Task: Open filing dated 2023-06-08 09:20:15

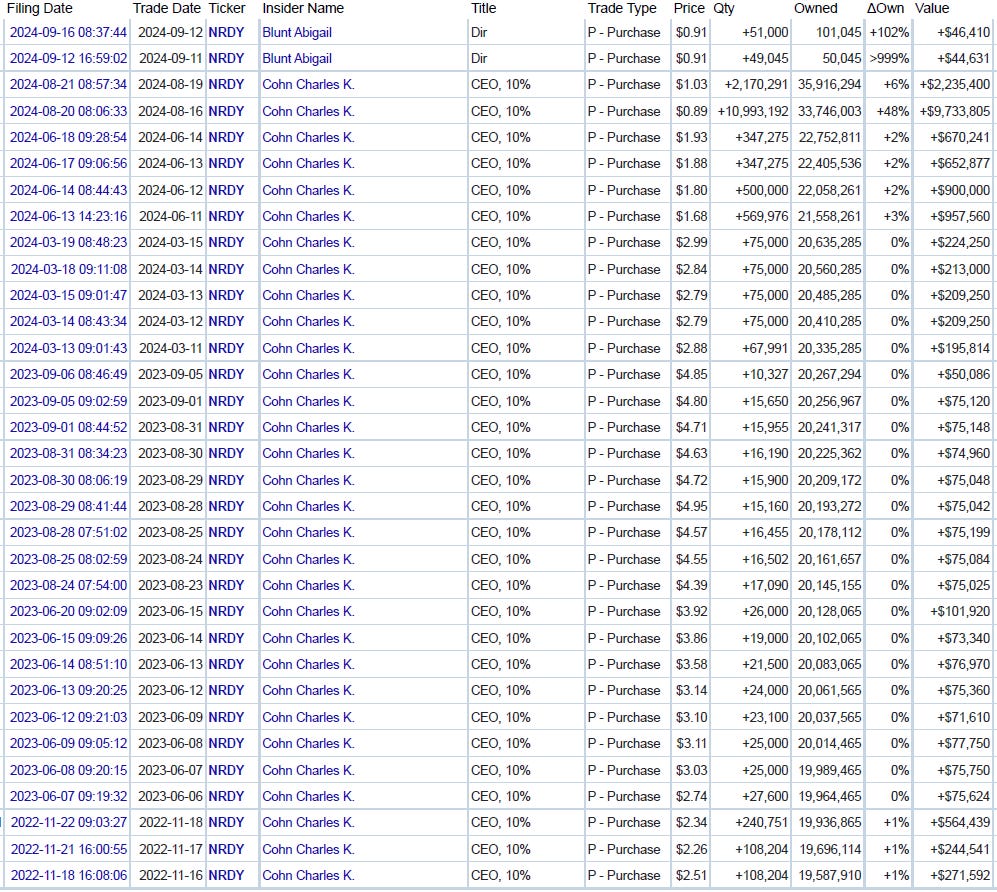Action: [68, 770]
